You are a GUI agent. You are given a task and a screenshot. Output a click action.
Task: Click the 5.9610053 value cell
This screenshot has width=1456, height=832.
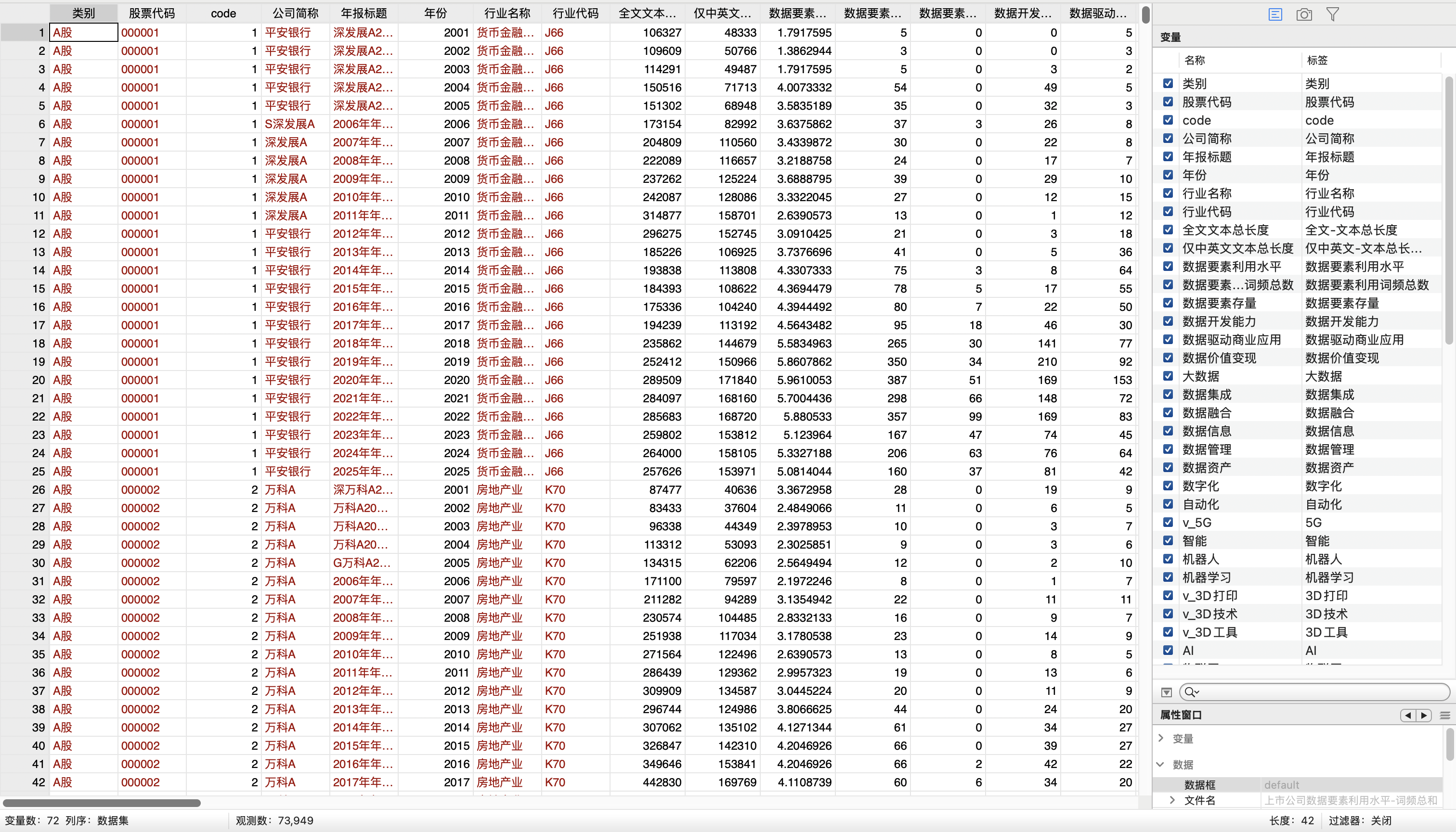(797, 380)
